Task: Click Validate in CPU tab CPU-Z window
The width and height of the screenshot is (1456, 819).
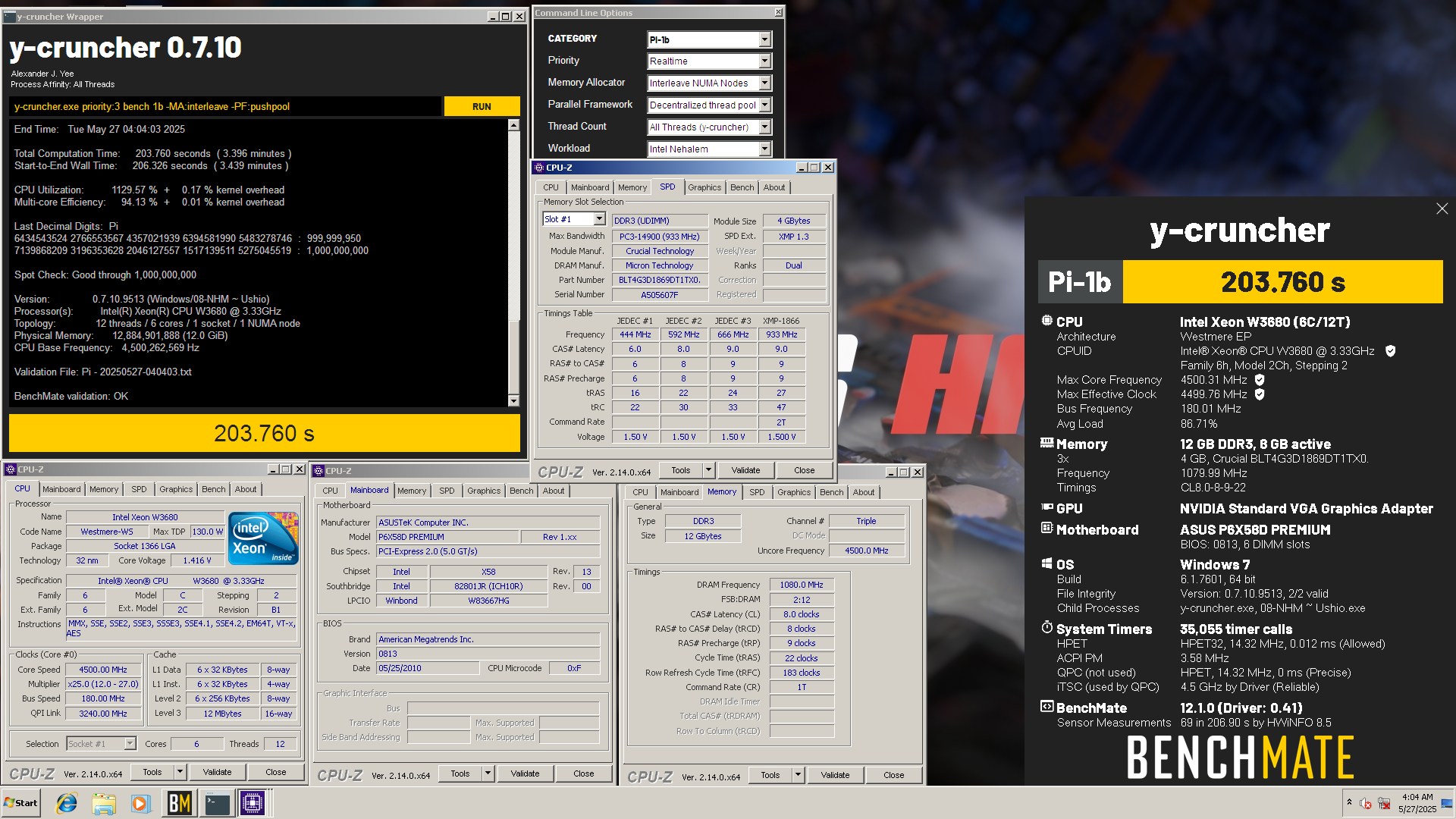Action: point(217,772)
